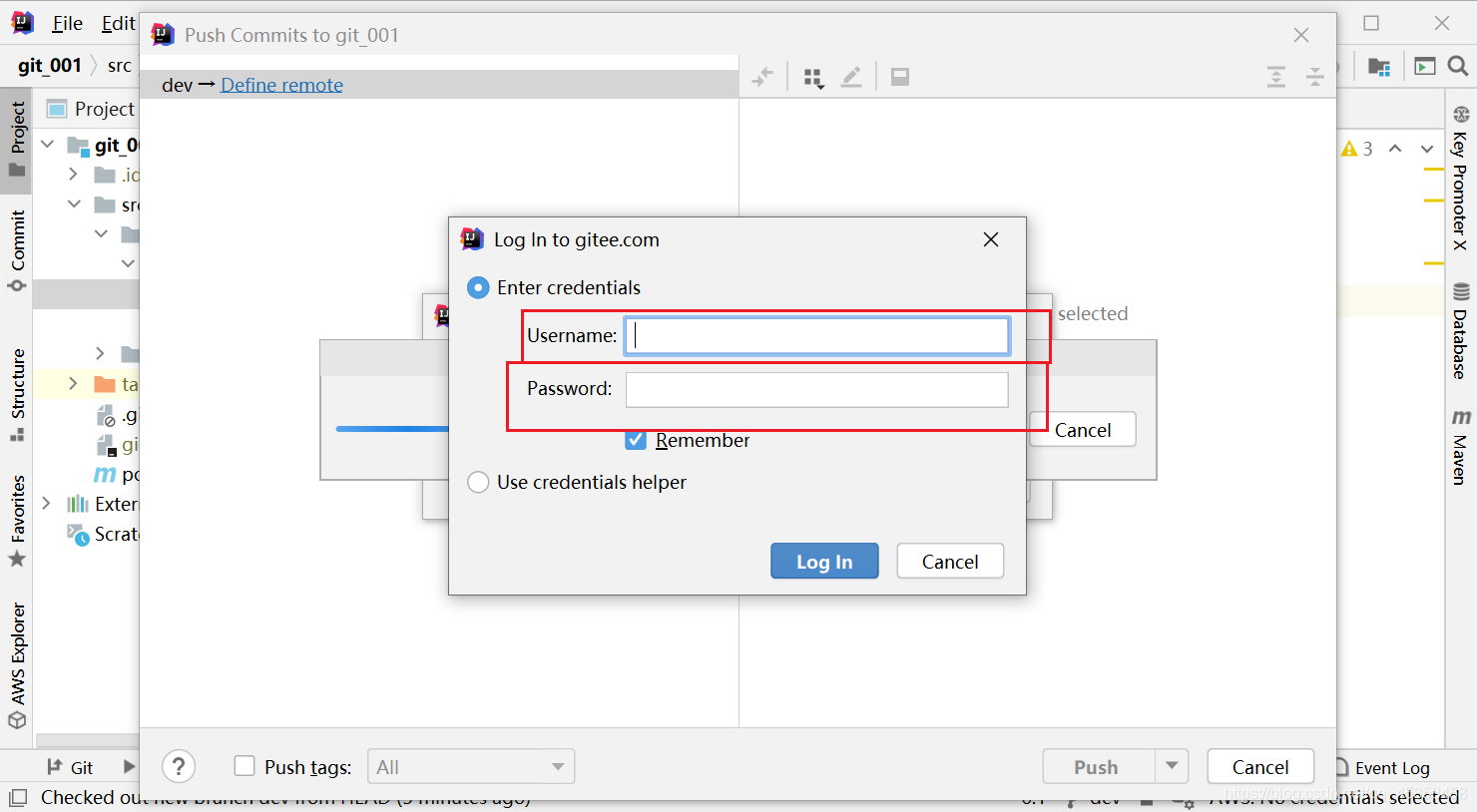Click the Collapse All icon in Push toolbar

tap(1315, 77)
